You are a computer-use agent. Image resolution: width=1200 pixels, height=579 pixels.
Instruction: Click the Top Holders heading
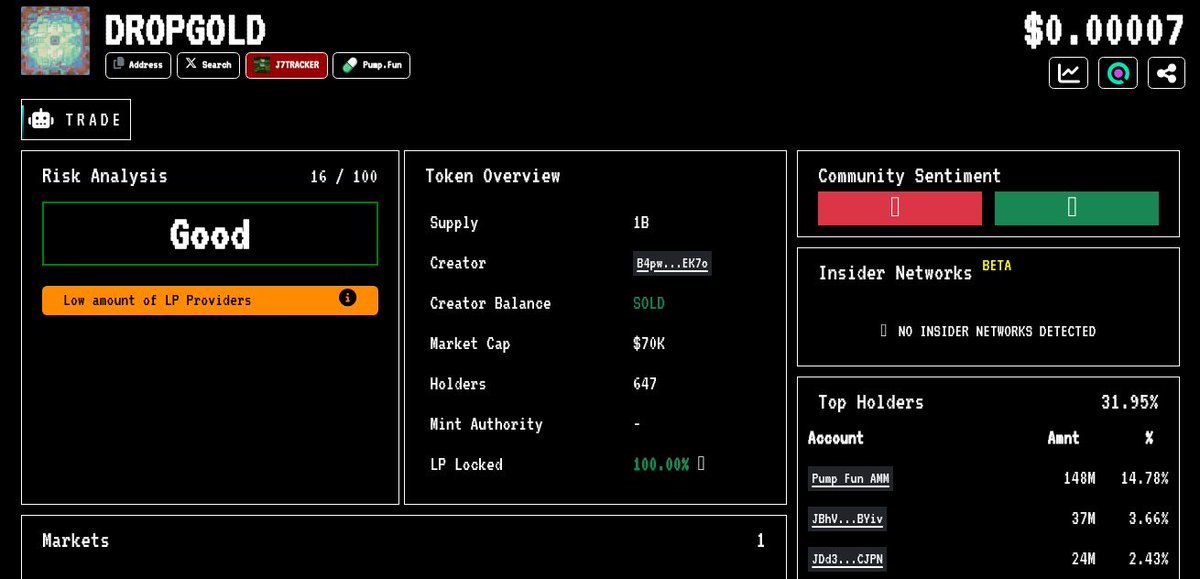(x=871, y=402)
